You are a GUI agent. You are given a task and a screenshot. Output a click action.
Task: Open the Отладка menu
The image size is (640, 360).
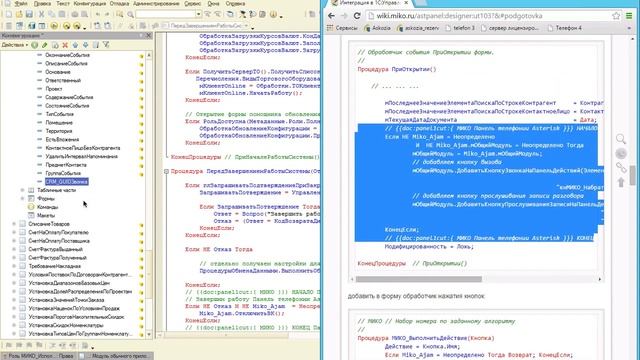[x=119, y=3]
